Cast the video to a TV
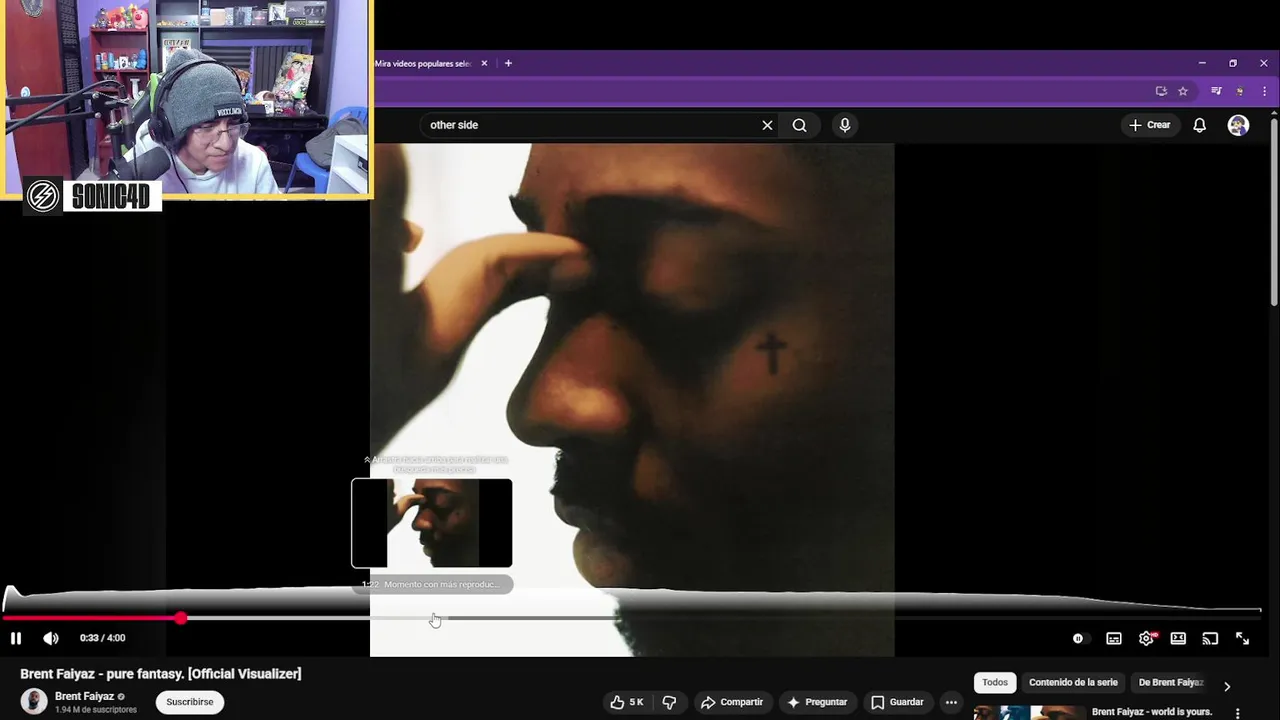1280x720 pixels. tap(1210, 638)
